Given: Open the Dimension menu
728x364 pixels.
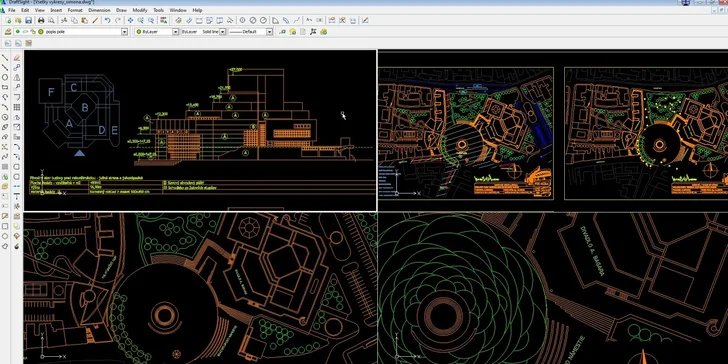Looking at the screenshot, I should coord(99,10).
